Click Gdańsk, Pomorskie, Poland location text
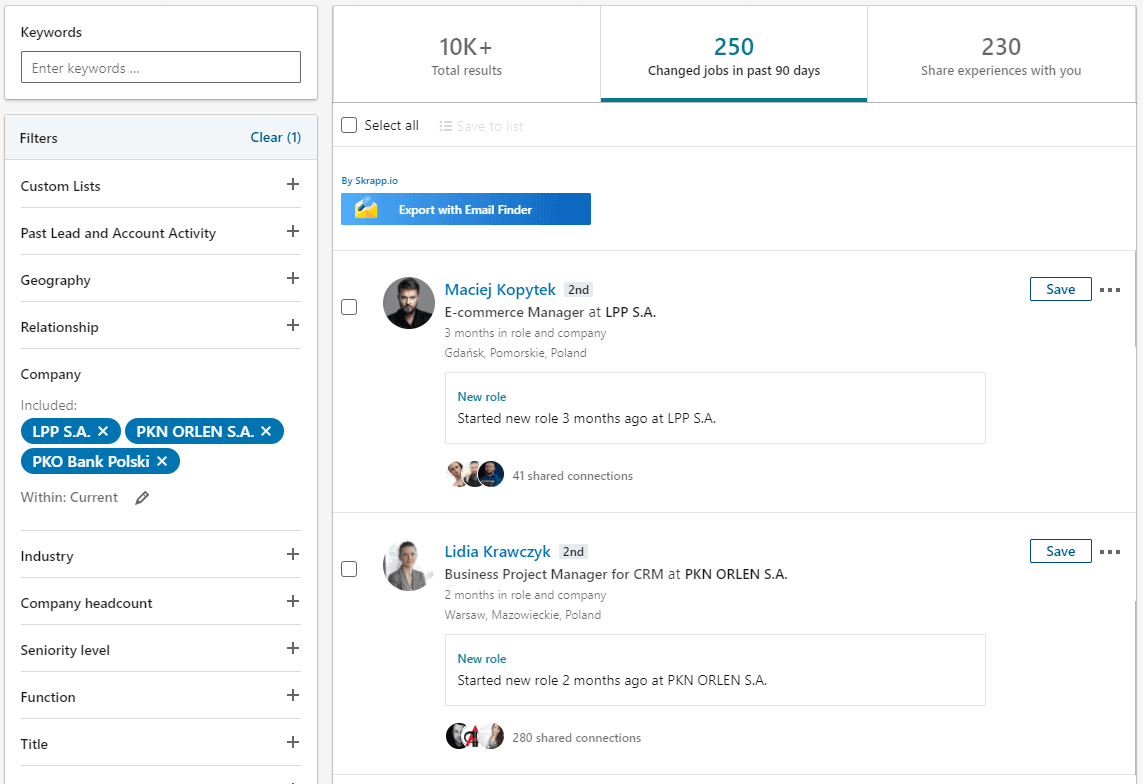Viewport: 1143px width, 784px height. point(515,353)
